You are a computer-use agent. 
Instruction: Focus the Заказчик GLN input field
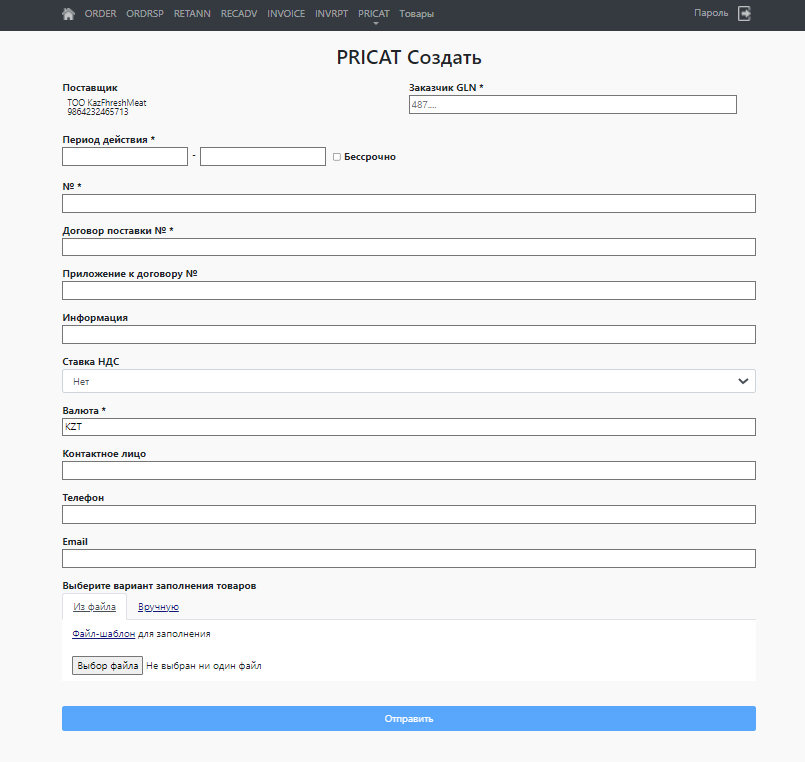(x=572, y=104)
